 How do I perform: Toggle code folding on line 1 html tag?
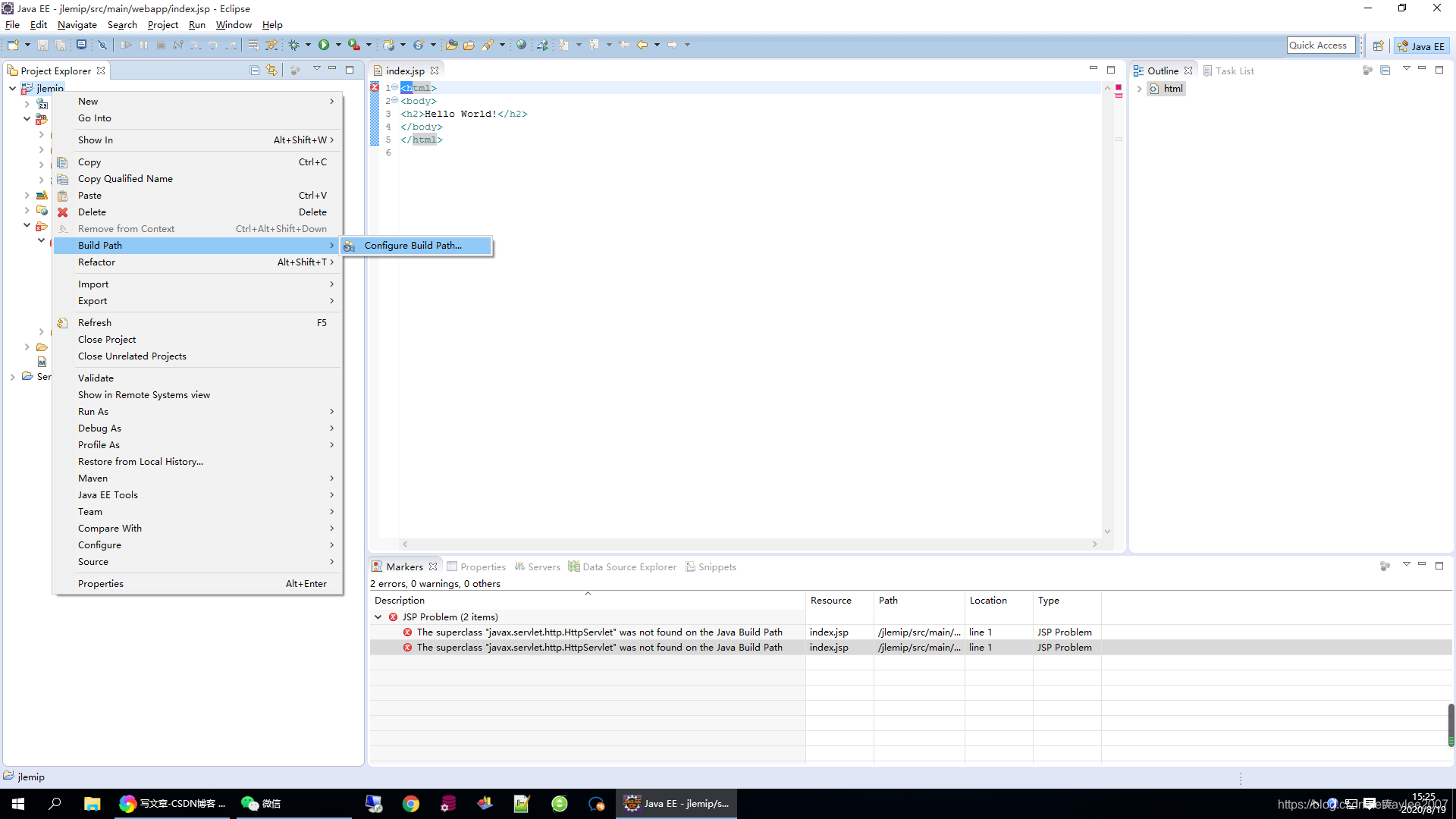coord(394,88)
